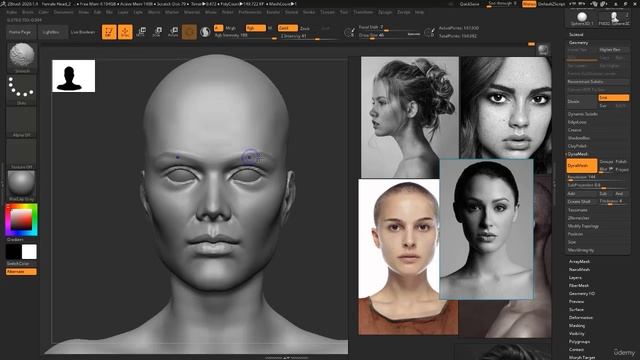Click the Sculptris Pro icon

coord(205,32)
